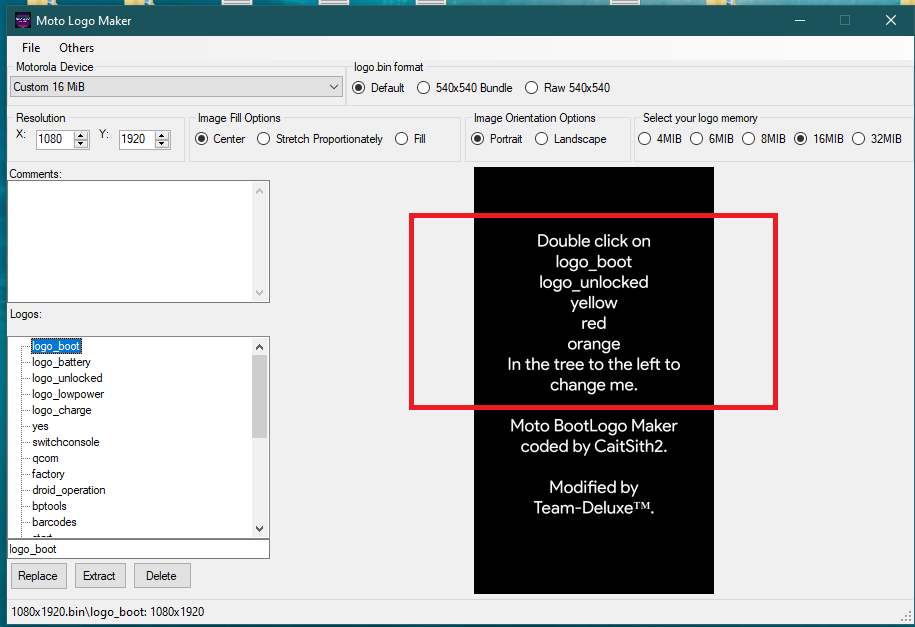The image size is (915, 627).
Task: Select the 540x540 Bundle format
Action: coord(465,88)
